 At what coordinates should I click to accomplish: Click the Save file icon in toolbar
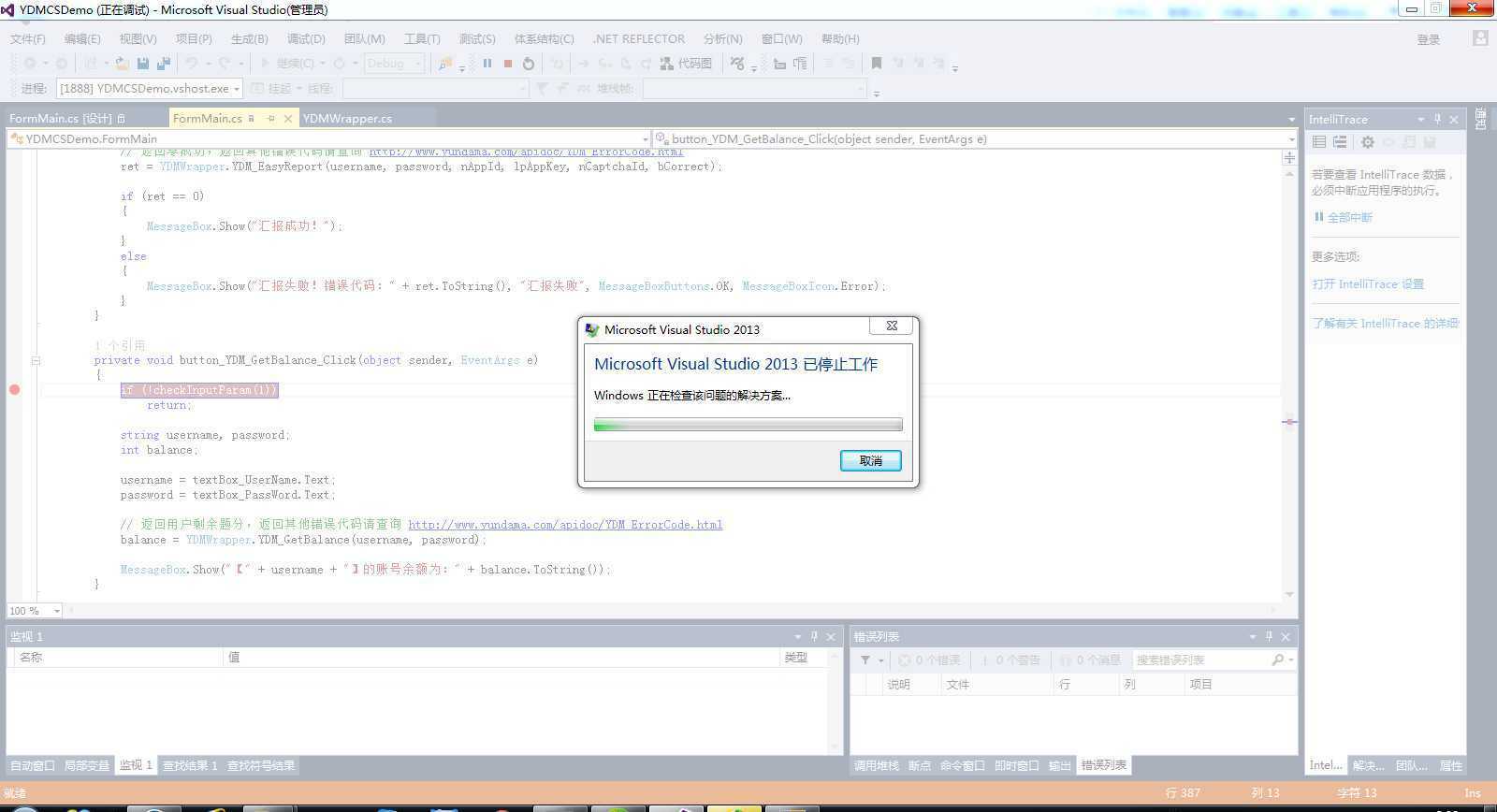[x=143, y=64]
